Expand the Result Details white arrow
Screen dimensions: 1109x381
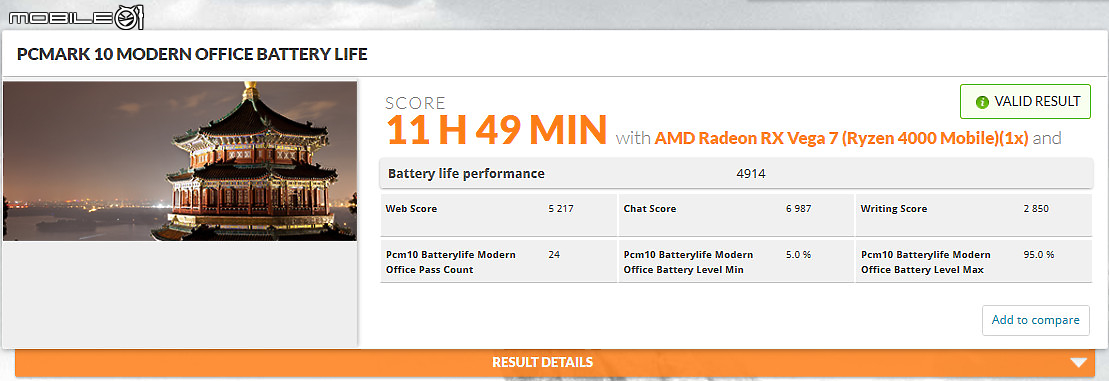[x=1079, y=363]
